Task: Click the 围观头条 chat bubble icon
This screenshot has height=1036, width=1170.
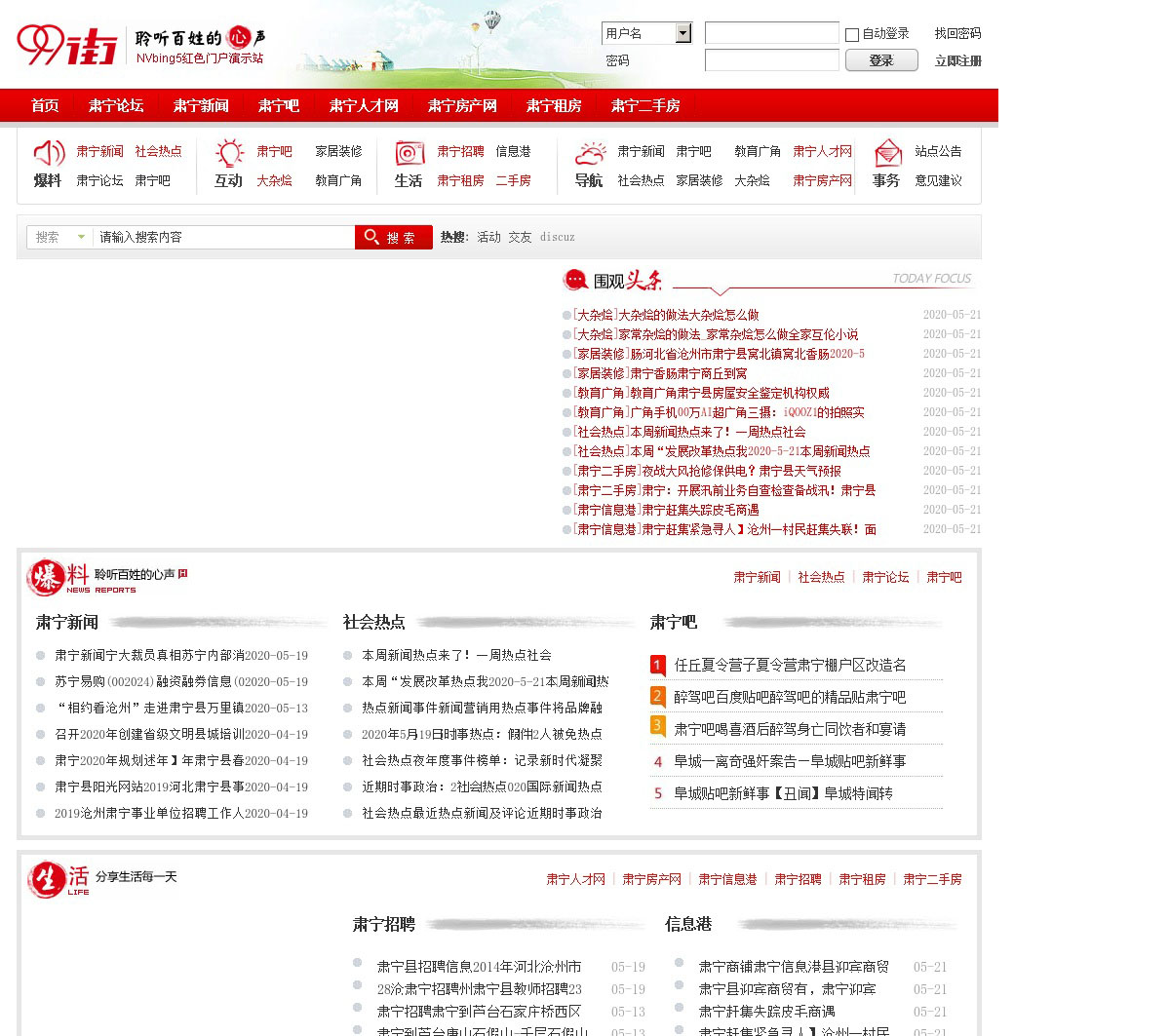Action: [x=575, y=280]
